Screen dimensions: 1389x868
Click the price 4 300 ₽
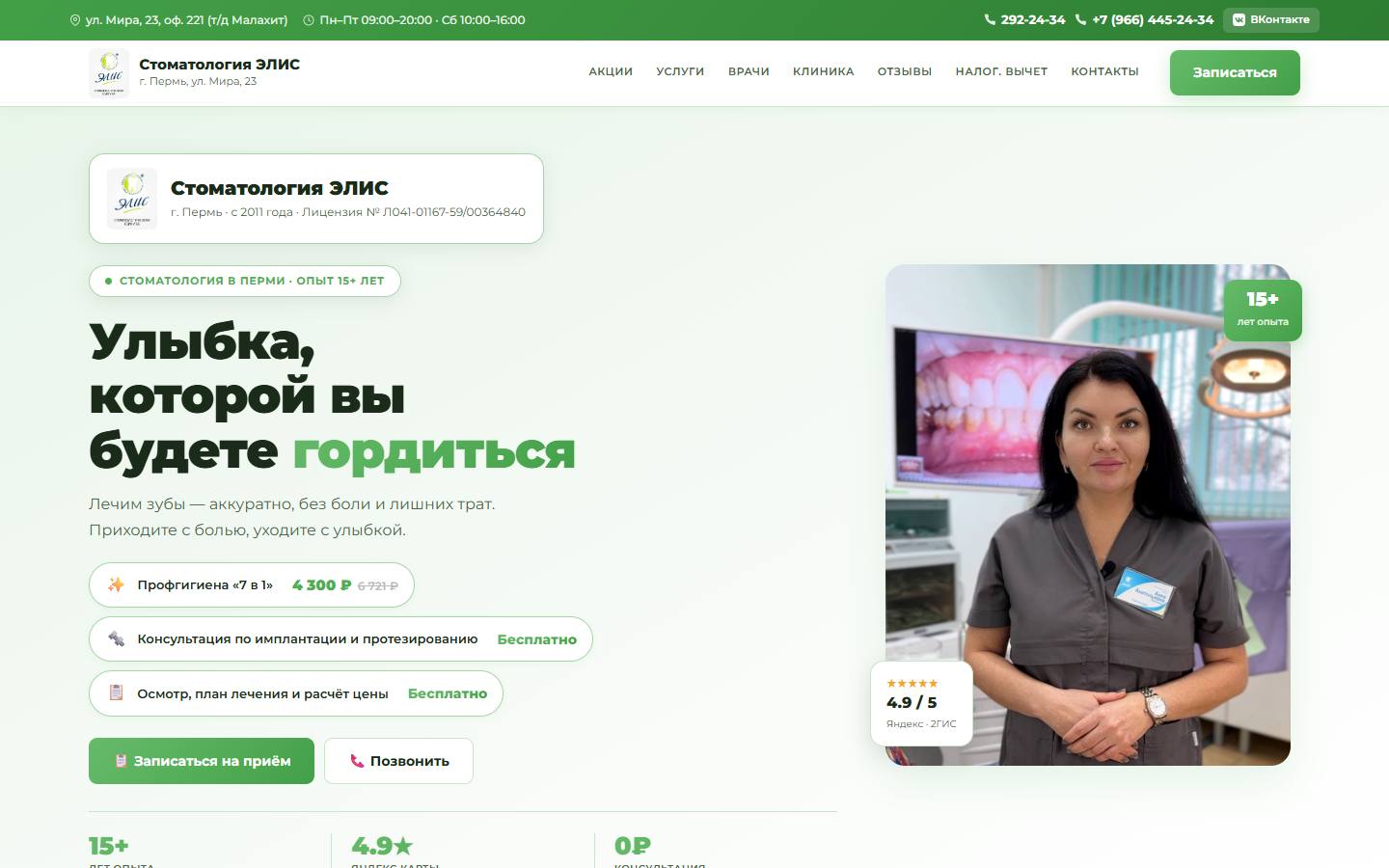click(x=322, y=584)
